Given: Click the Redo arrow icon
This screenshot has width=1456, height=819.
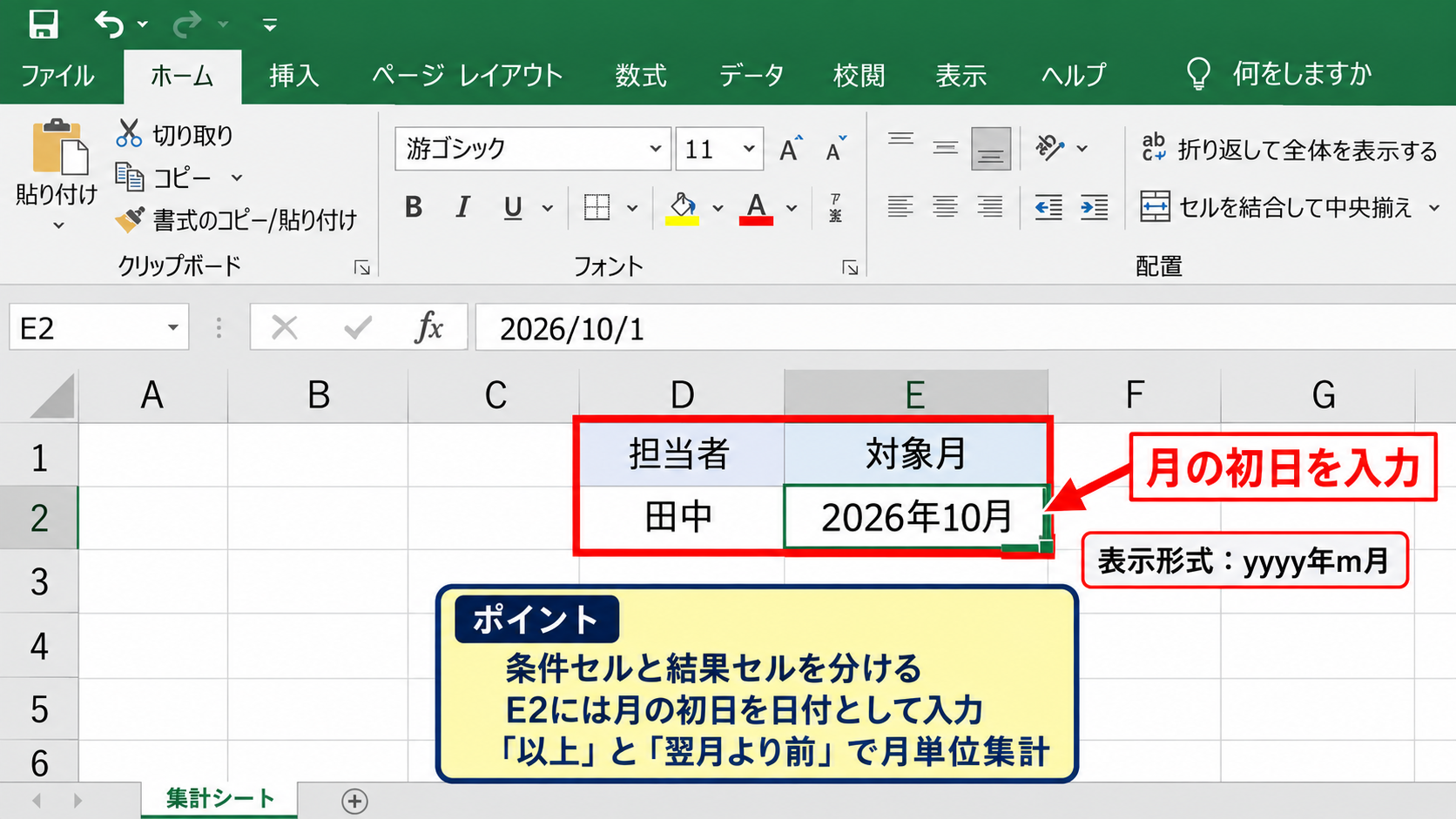Looking at the screenshot, I should (185, 24).
